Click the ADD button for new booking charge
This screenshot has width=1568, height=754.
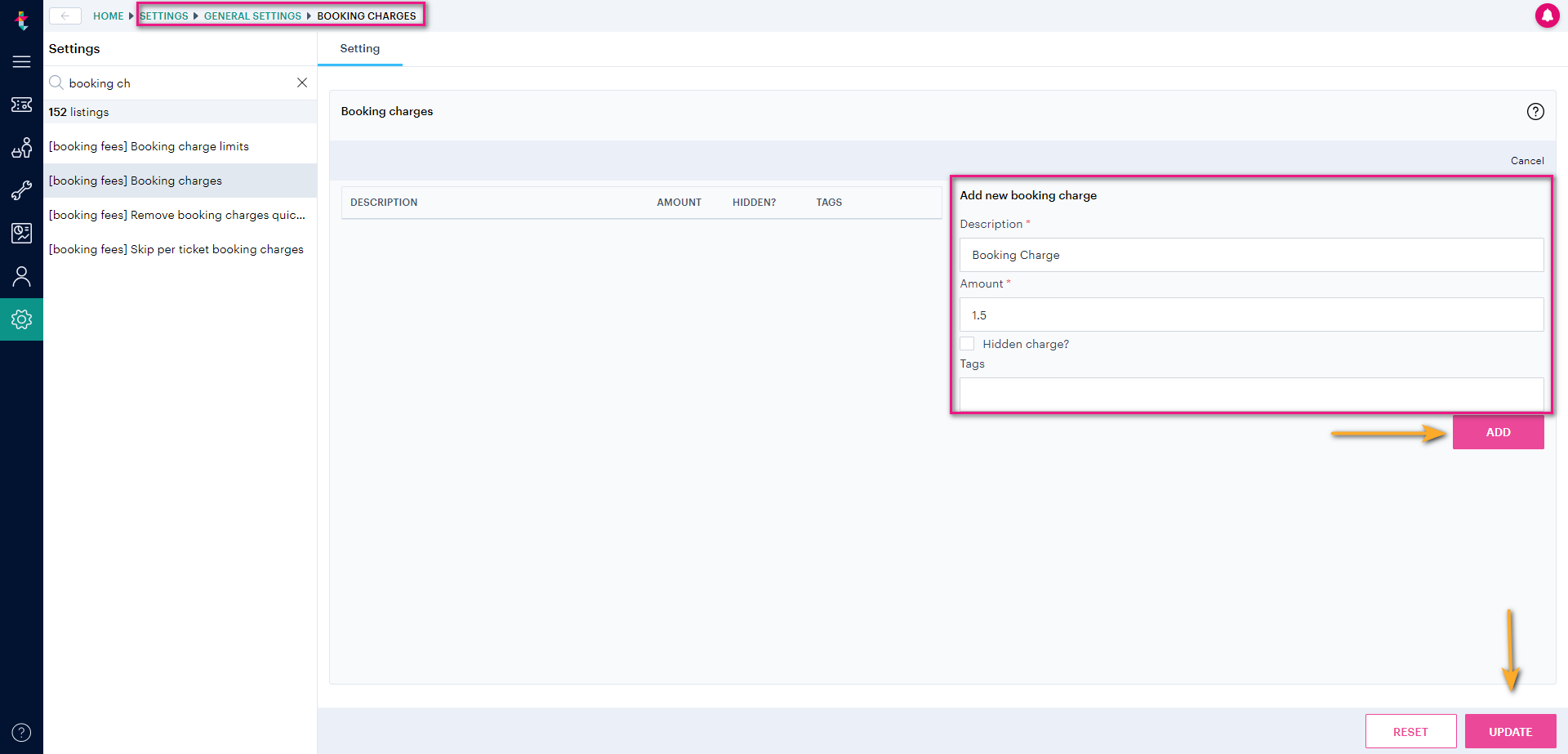[1498, 432]
